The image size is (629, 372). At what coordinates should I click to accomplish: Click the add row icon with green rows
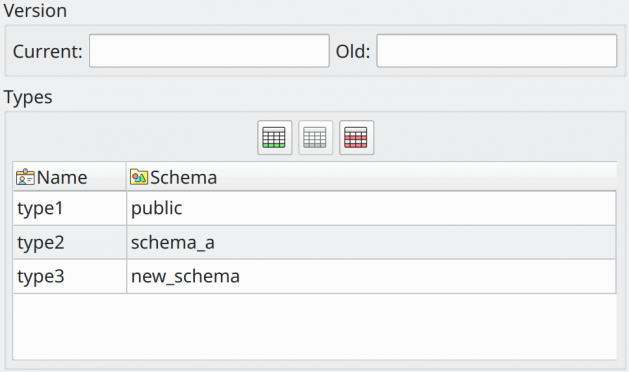(x=274, y=137)
